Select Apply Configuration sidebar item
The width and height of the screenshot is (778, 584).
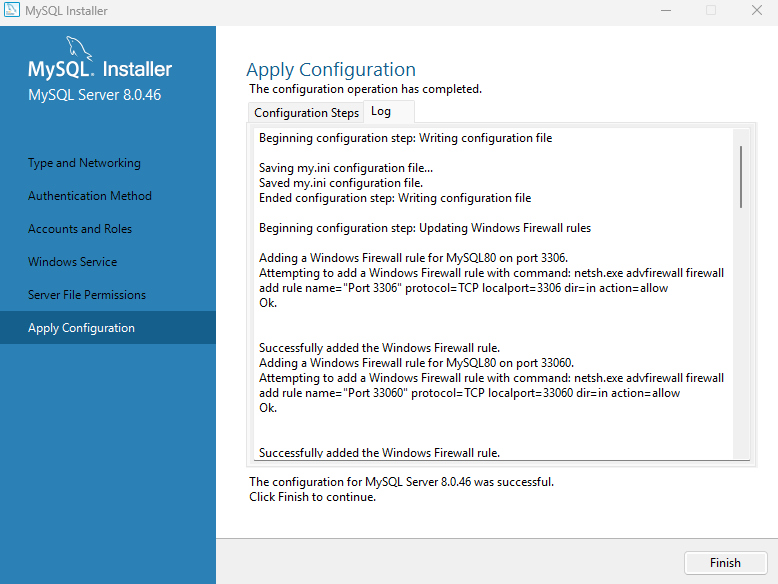tap(108, 327)
